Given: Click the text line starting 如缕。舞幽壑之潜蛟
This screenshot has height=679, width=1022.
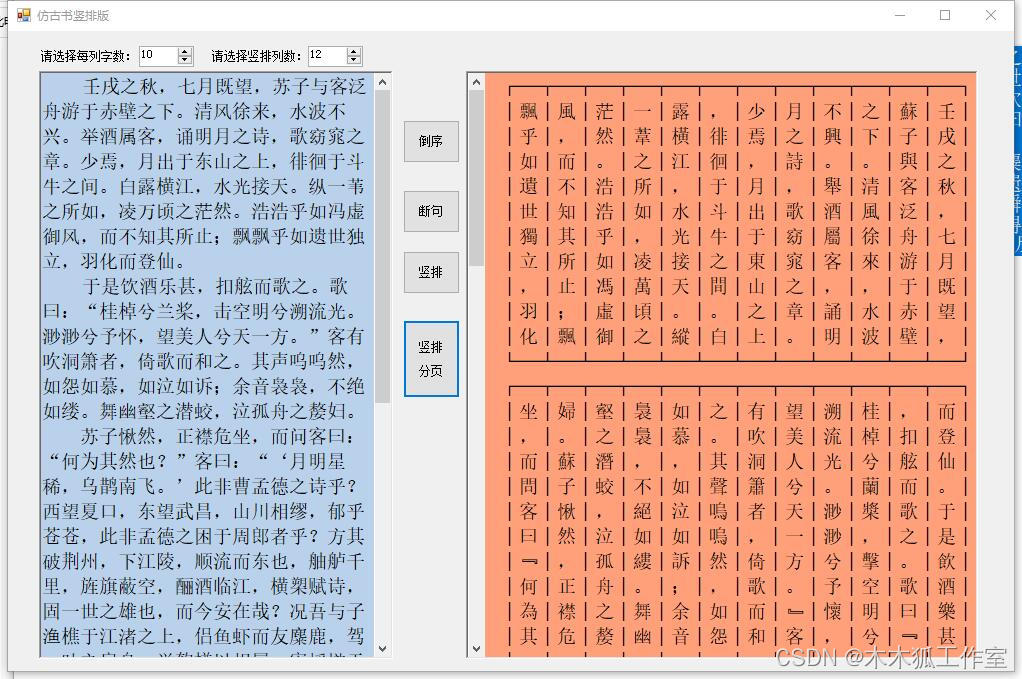Looking at the screenshot, I should point(201,411).
